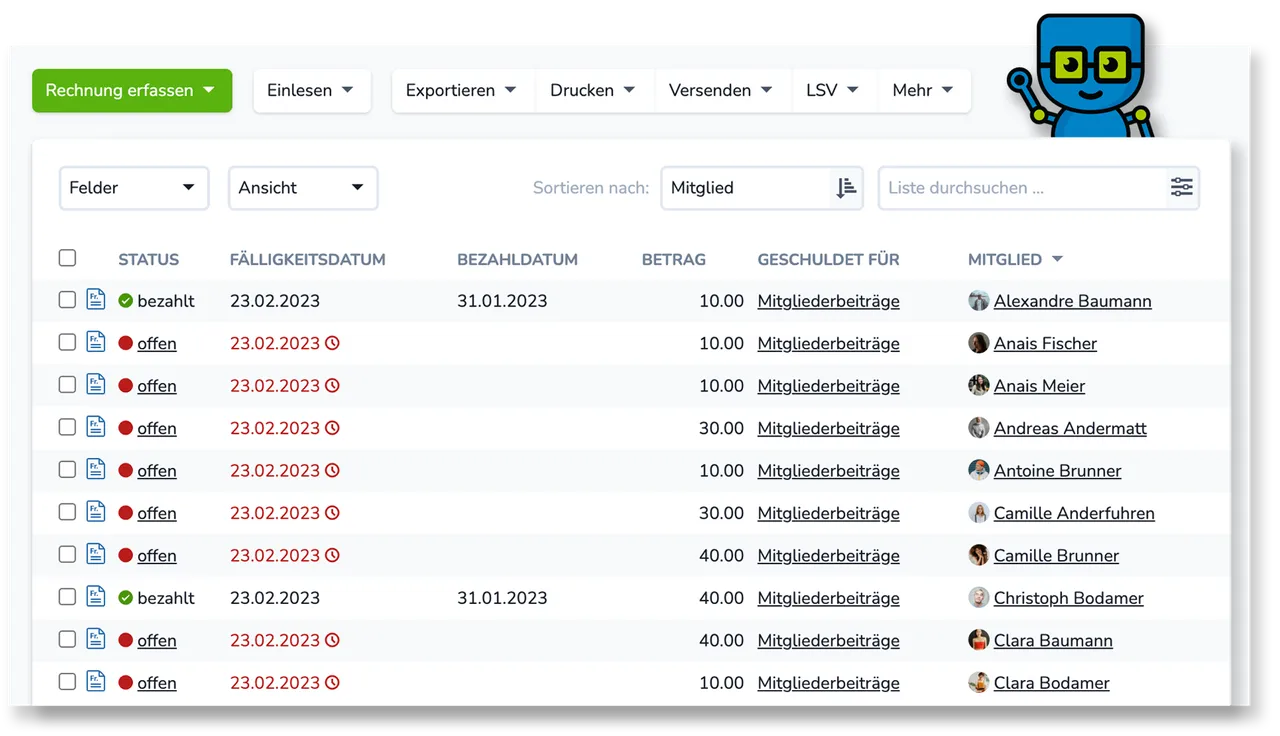Viewport: 1280px width, 736px height.
Task: Open the Rechnung erfassen dropdown button
Action: (131, 90)
